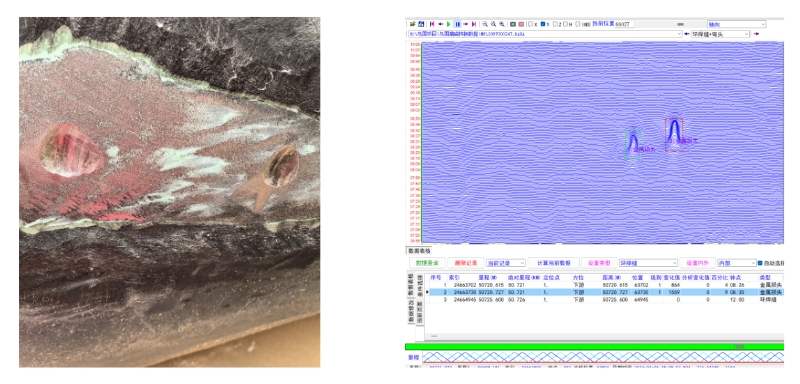Image resolution: width=800 pixels, height=384 pixels.
Task: Click the third magnifier zoom icon
Action: point(502,24)
